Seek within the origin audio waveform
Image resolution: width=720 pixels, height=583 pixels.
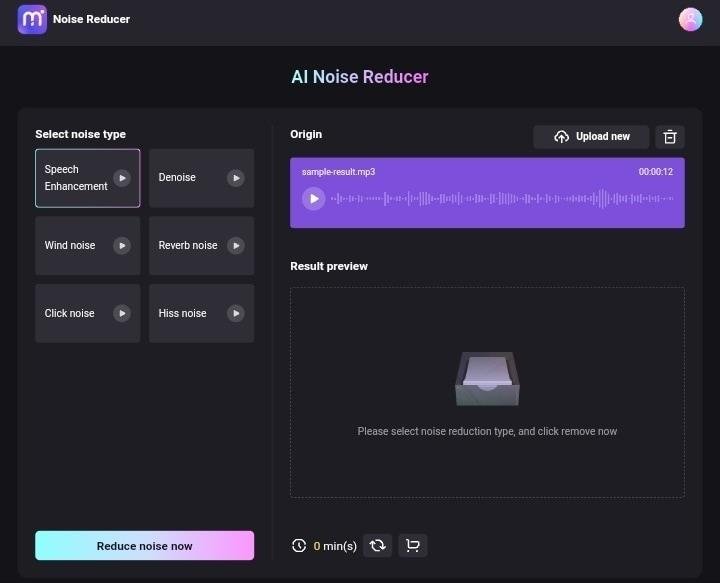click(x=502, y=199)
